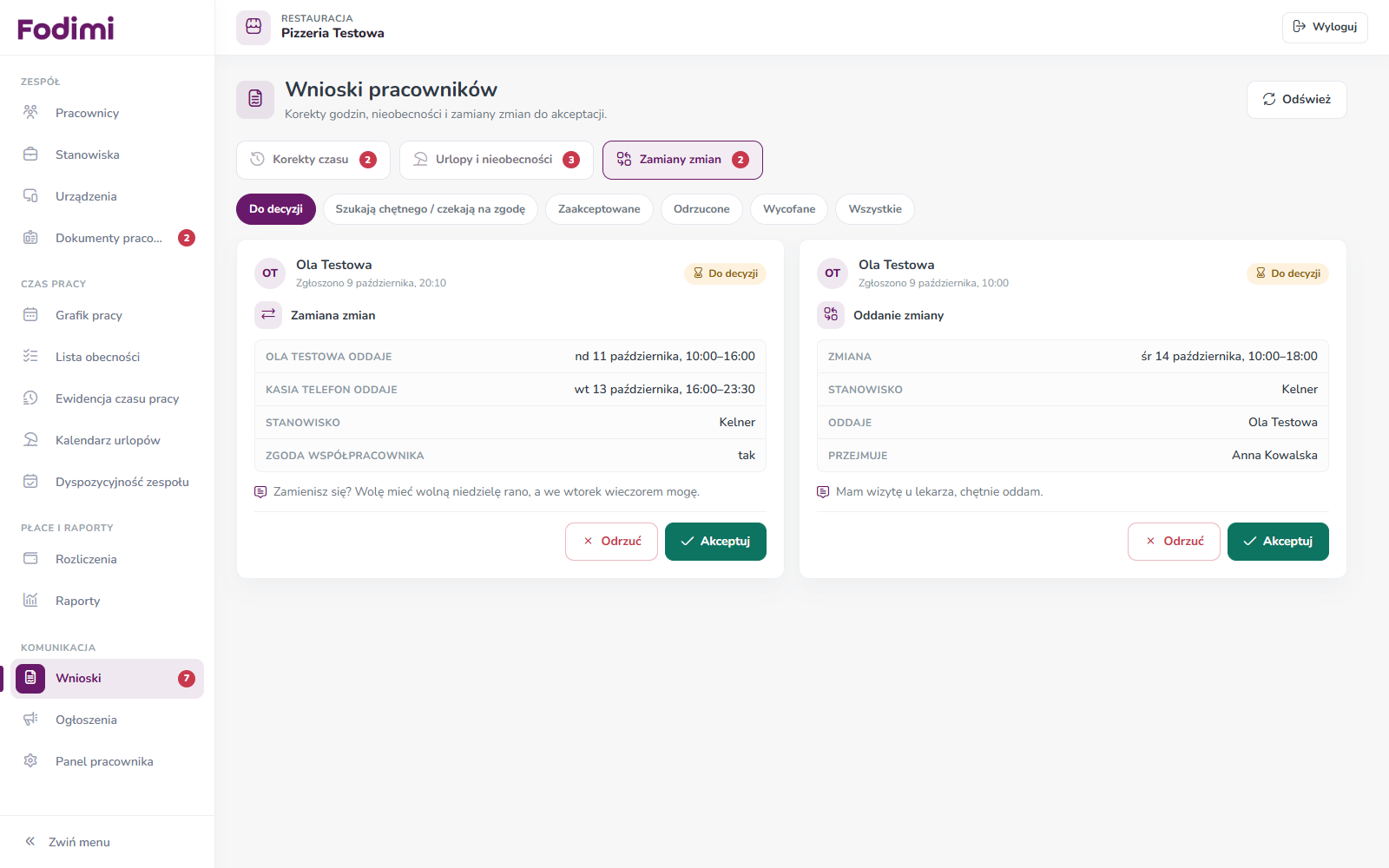Select the Zamiany zmian tab
The image size is (1389, 868).
pos(682,160)
